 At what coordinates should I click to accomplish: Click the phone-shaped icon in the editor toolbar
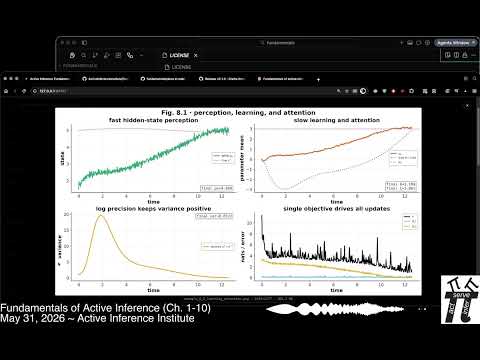pos(130,55)
